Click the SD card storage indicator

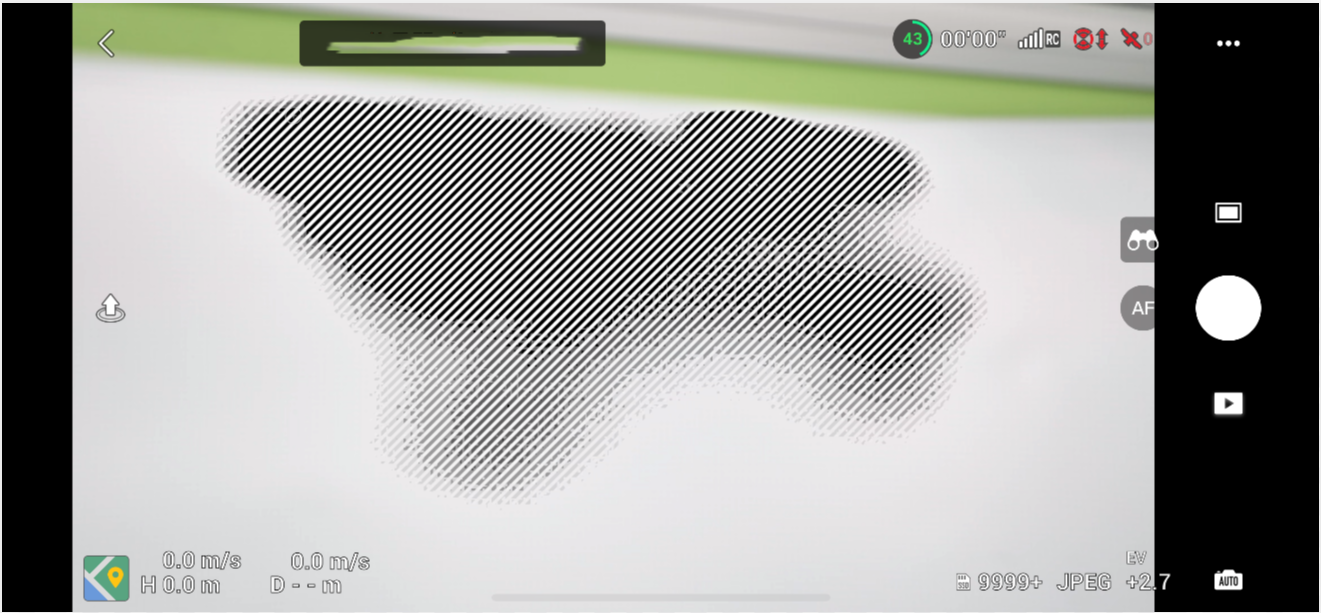[963, 580]
